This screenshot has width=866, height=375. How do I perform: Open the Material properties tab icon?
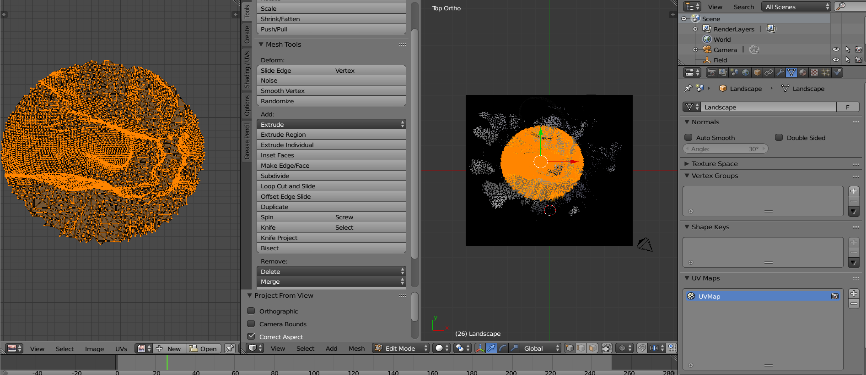tap(802, 72)
